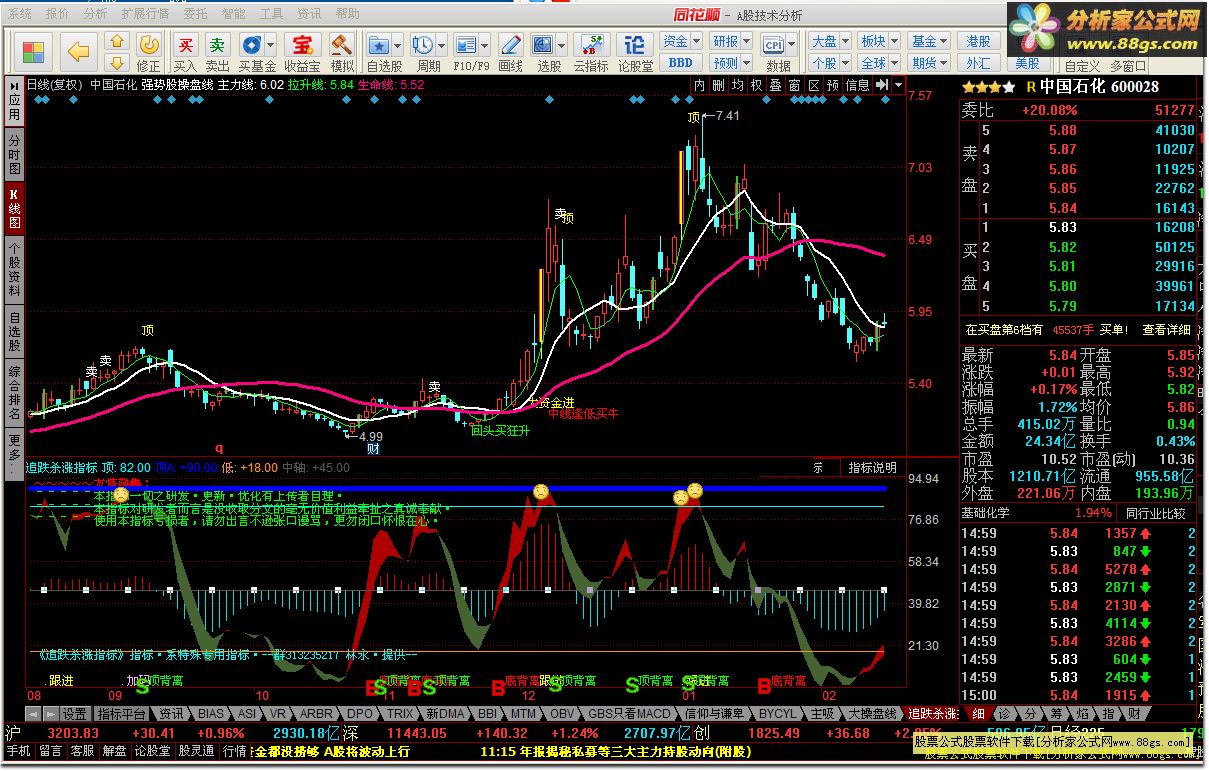Click the 窗 window icon in chart header
The image size is (1209, 771).
coord(794,86)
